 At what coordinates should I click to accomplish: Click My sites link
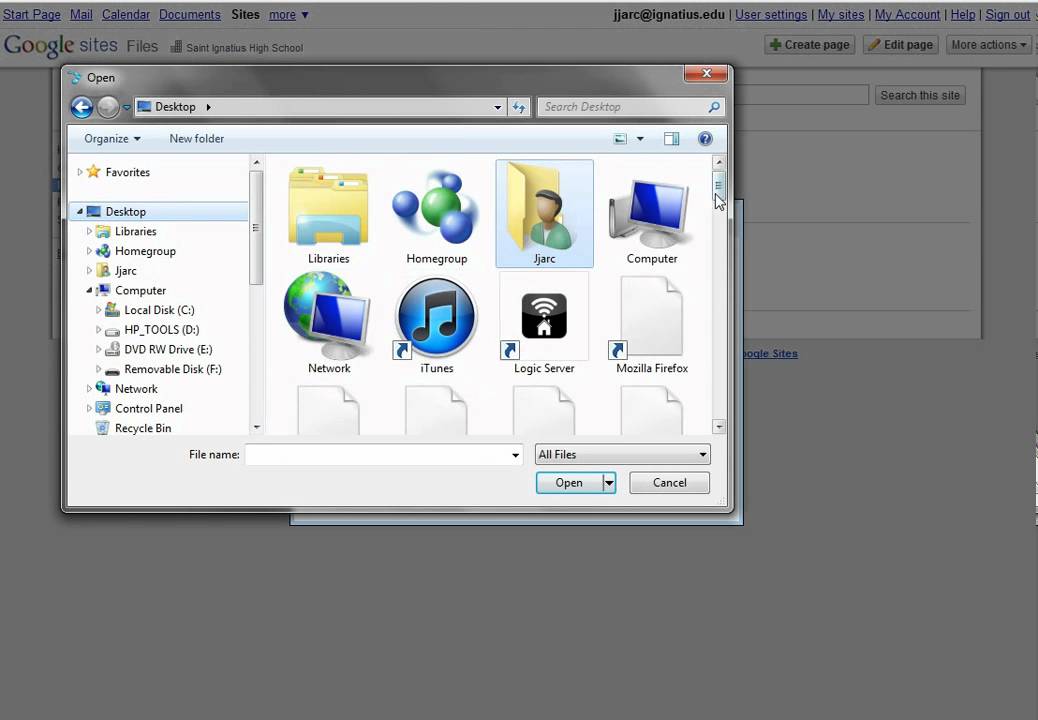[x=841, y=15]
